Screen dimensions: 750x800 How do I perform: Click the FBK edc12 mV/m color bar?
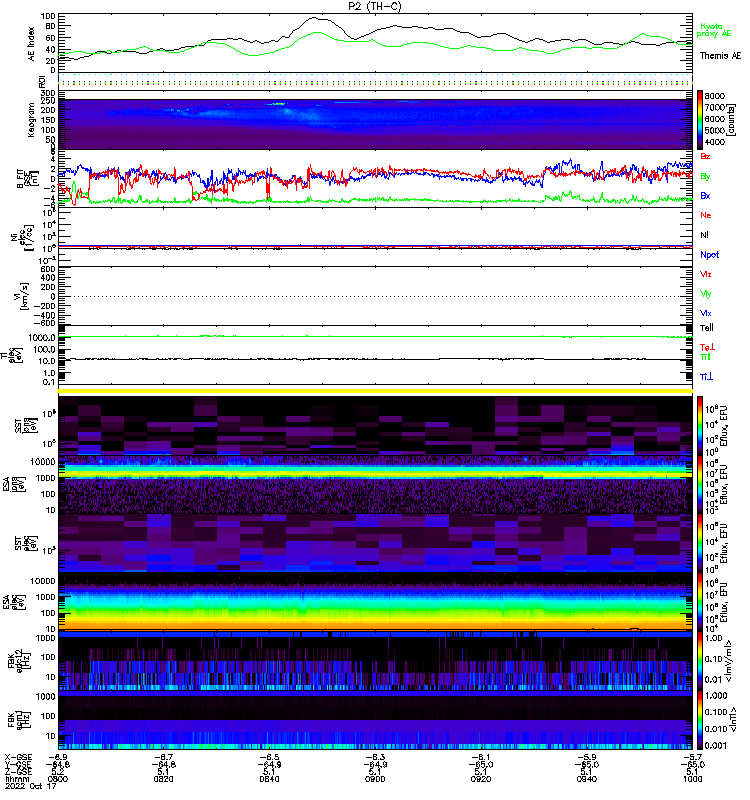[x=700, y=661]
